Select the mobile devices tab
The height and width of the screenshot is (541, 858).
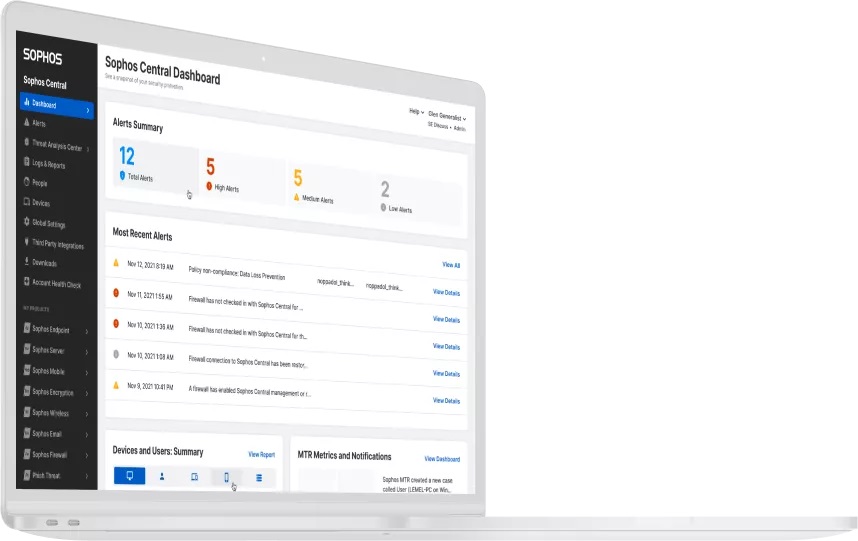pyautogui.click(x=227, y=477)
